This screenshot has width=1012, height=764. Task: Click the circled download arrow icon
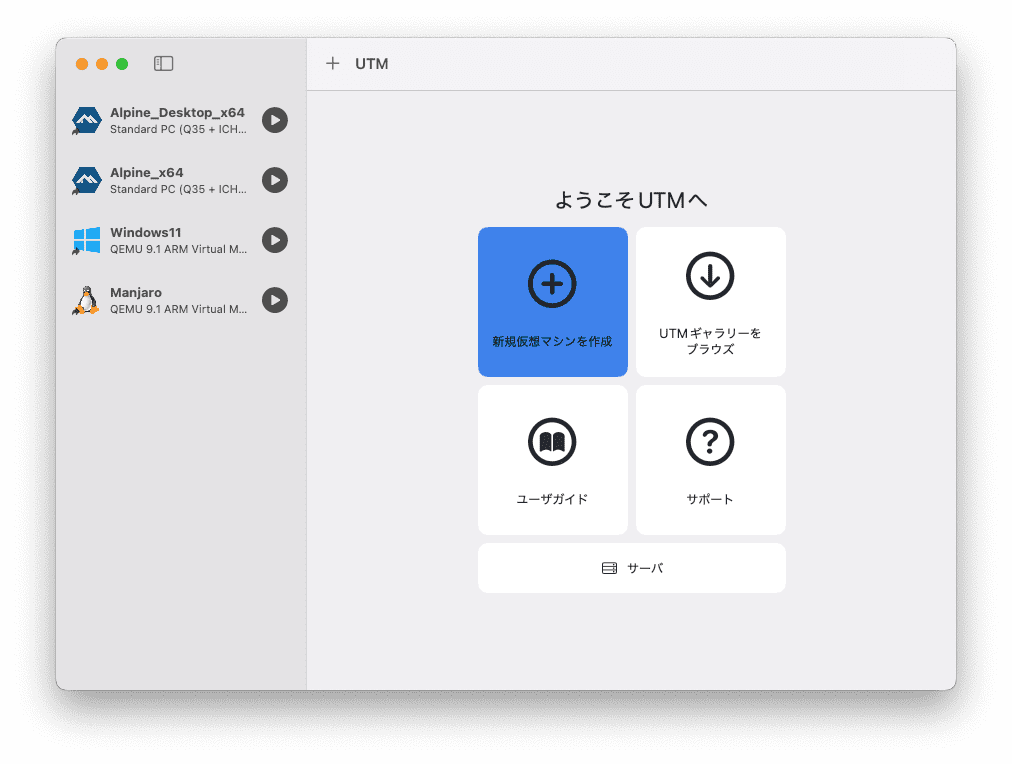click(710, 276)
